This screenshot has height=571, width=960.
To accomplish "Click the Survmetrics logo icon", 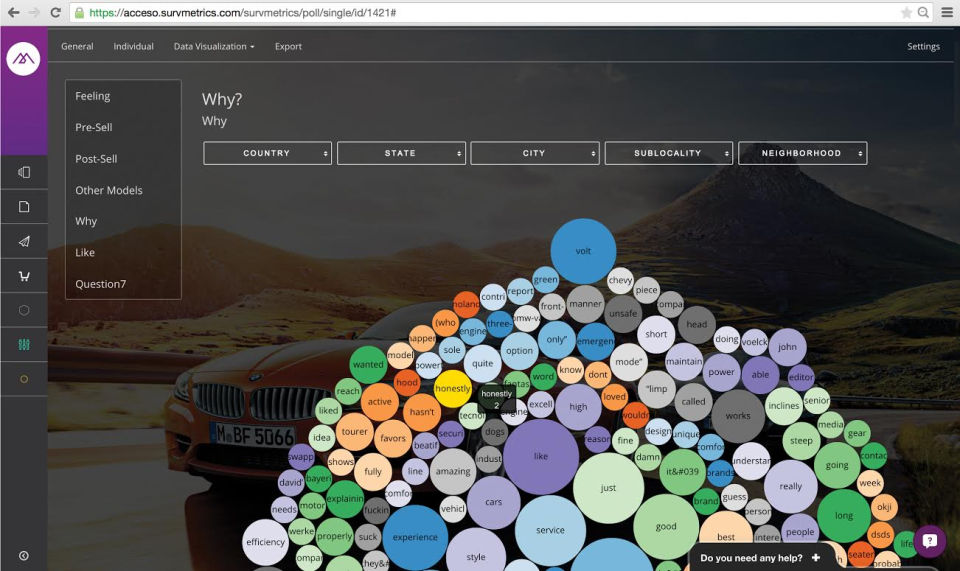I will point(23,59).
